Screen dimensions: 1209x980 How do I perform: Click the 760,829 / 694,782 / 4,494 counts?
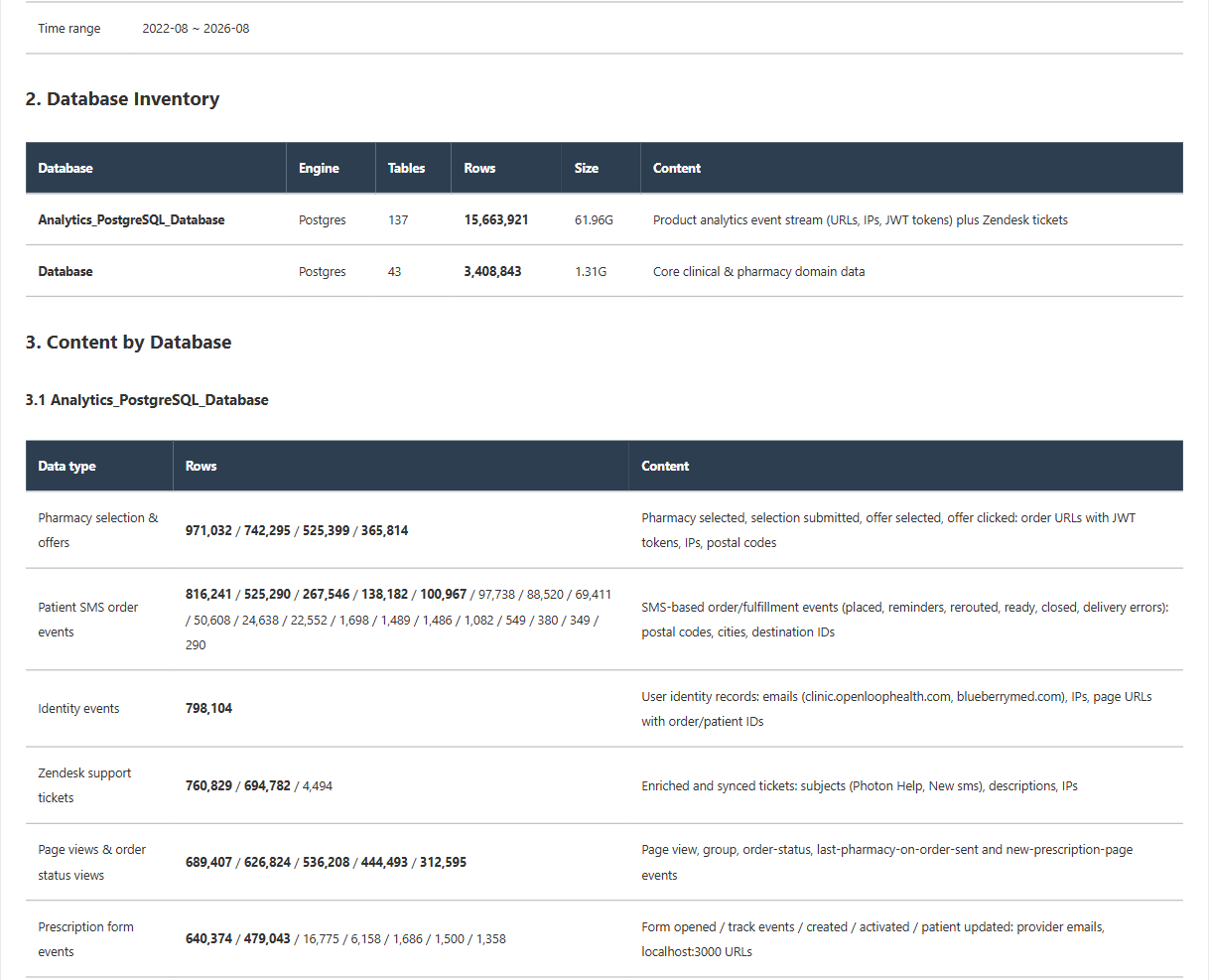259,785
